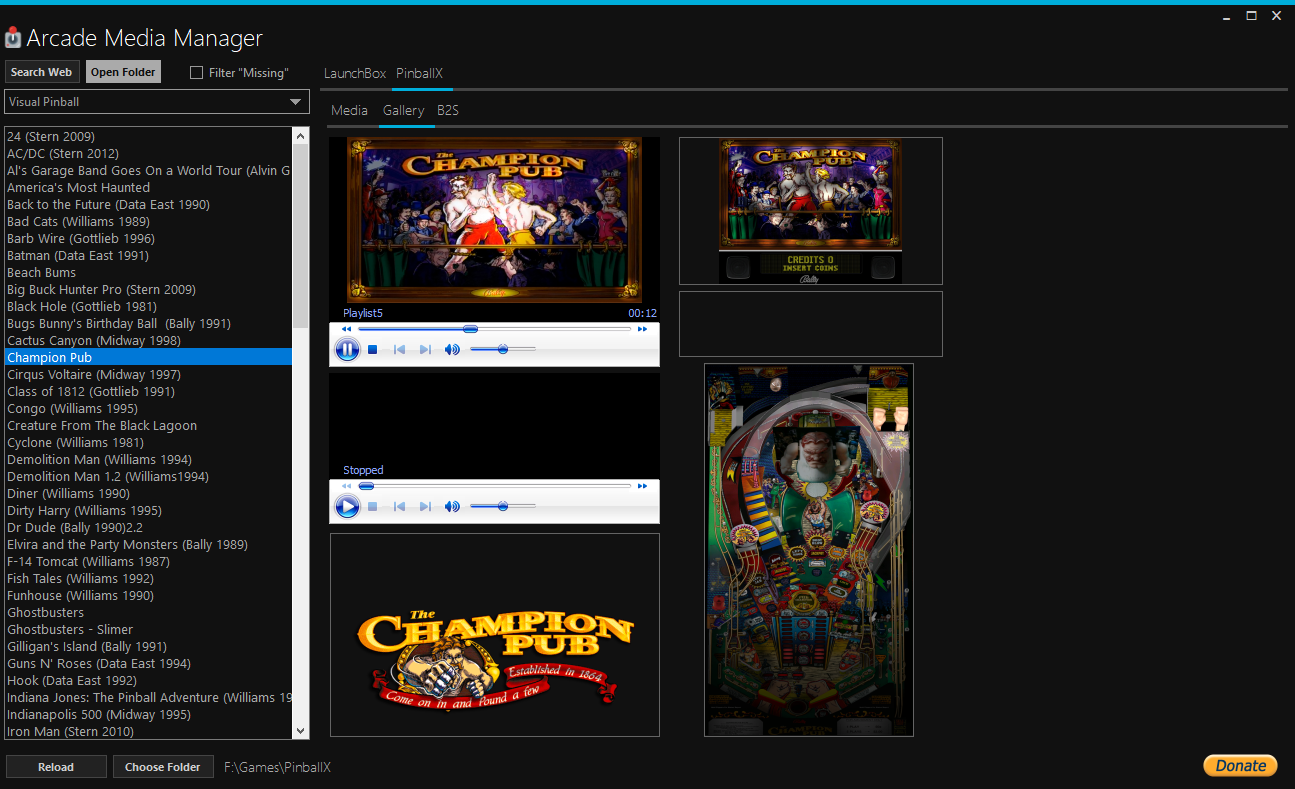Image resolution: width=1295 pixels, height=789 pixels.
Task: Adjust volume slider of stopped player
Action: [502, 506]
